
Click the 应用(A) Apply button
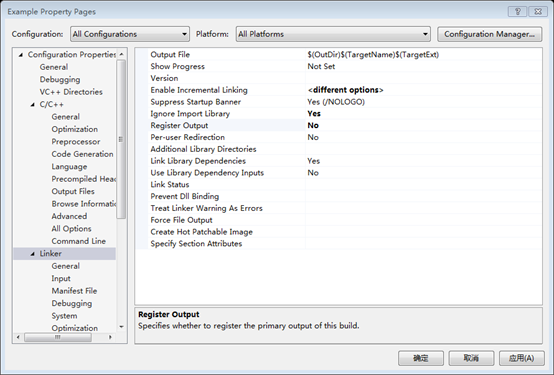coord(521,358)
